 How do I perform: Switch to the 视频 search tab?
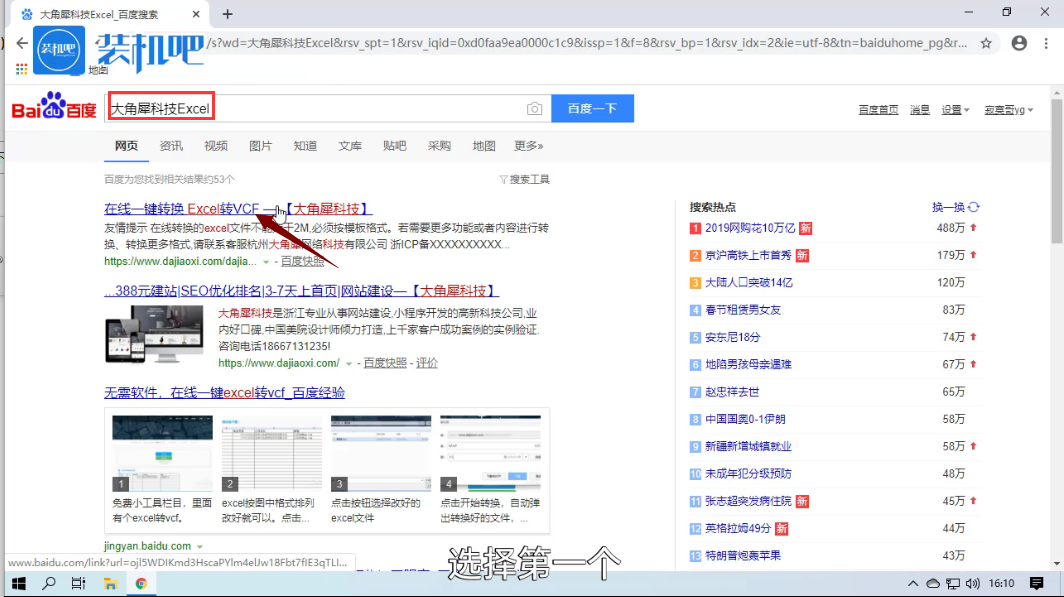[215, 145]
